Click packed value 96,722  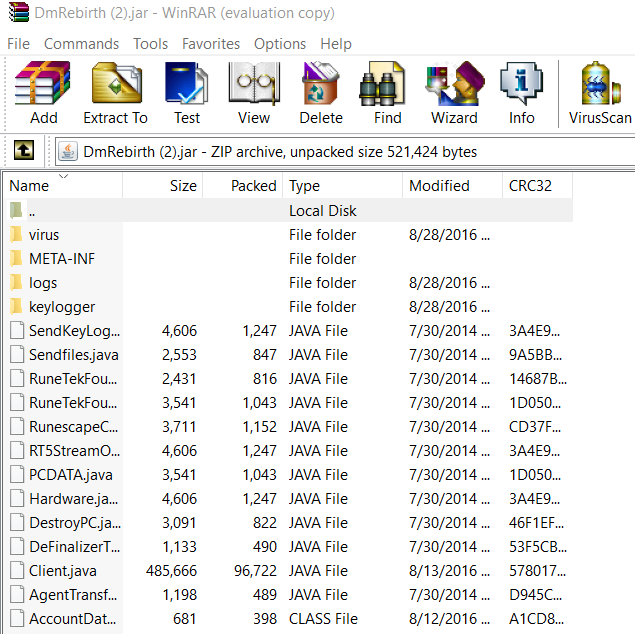point(255,570)
